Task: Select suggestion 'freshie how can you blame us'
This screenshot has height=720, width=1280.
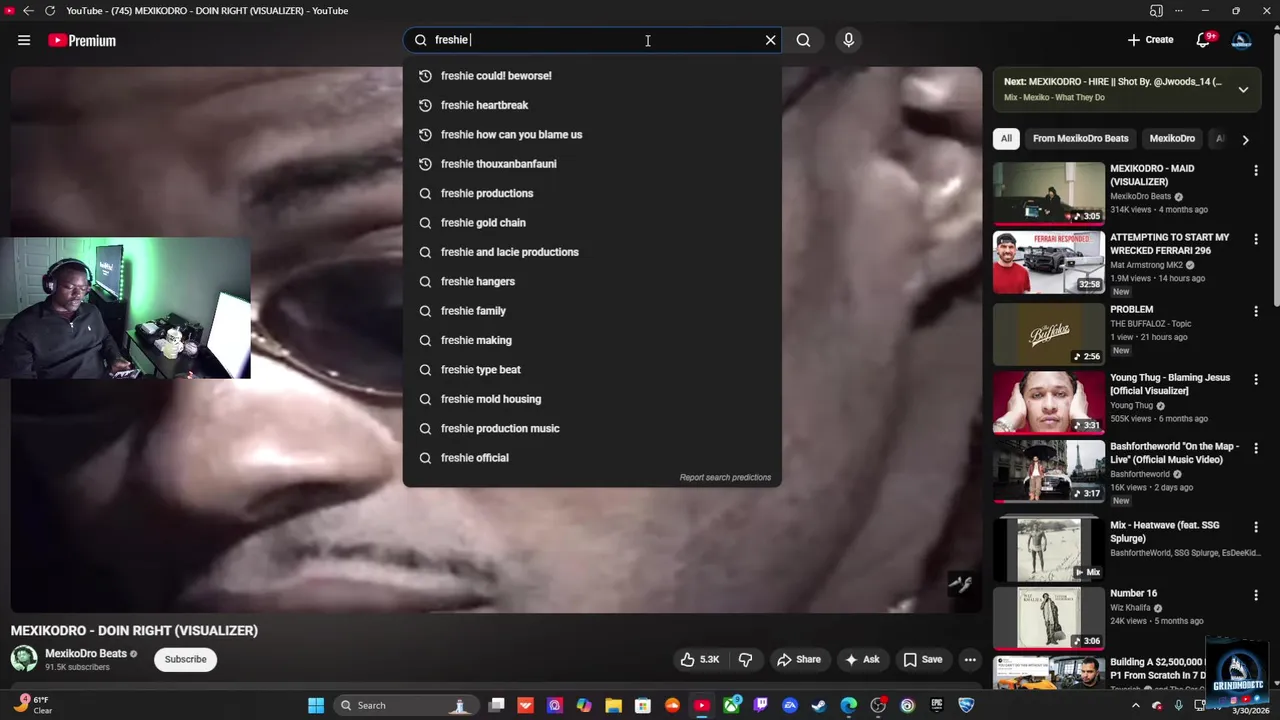Action: [592, 134]
